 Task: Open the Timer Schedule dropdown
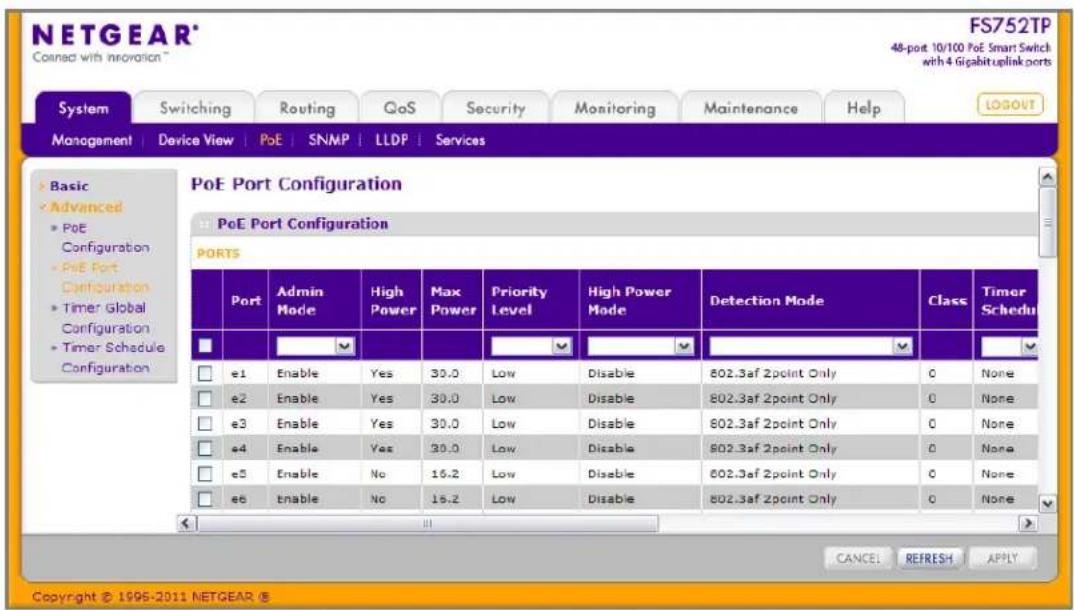1008,346
